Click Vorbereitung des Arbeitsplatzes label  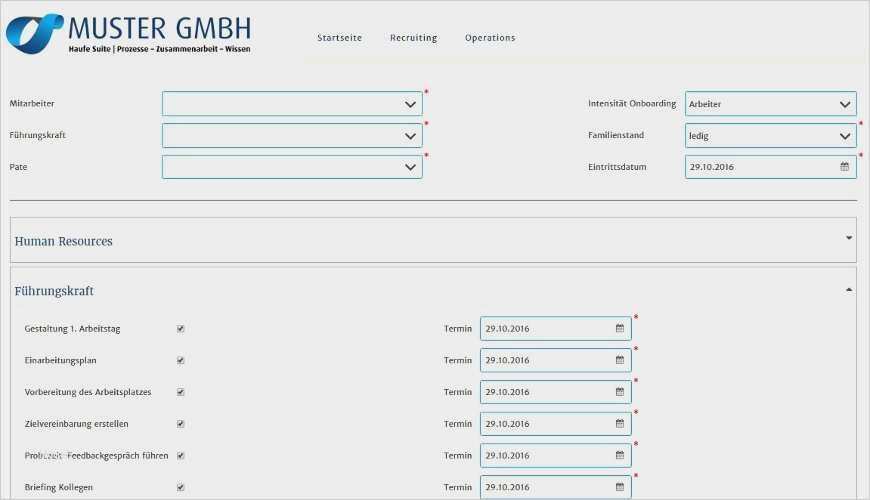(x=88, y=392)
